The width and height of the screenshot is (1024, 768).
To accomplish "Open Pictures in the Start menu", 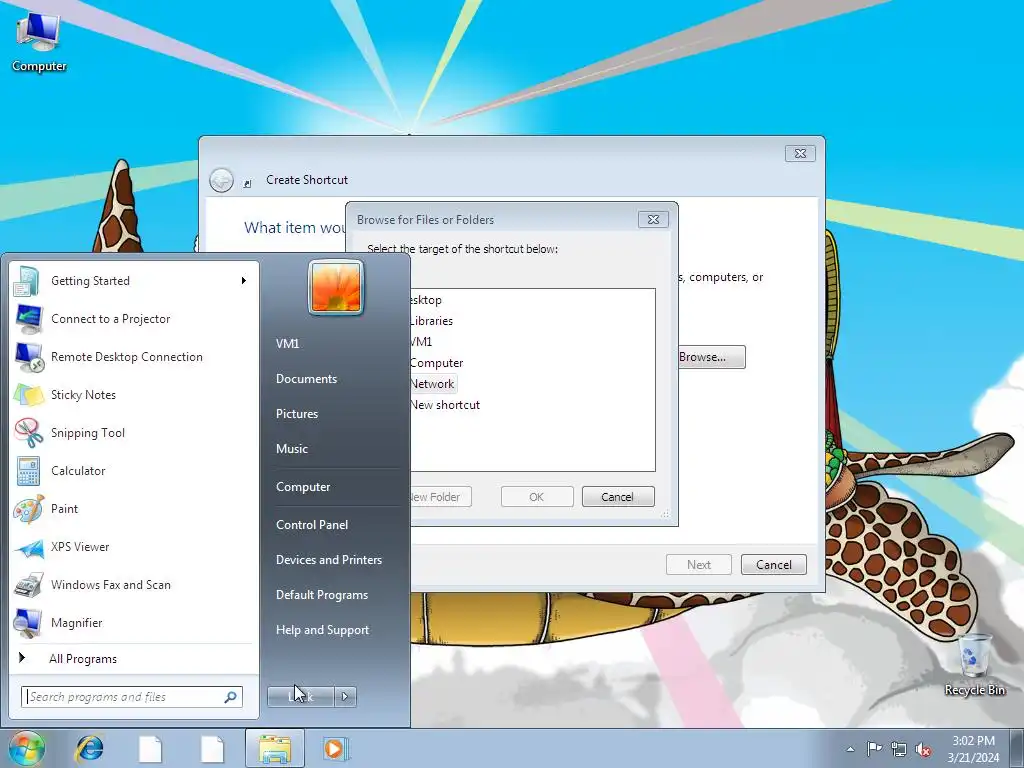I will click(296, 414).
